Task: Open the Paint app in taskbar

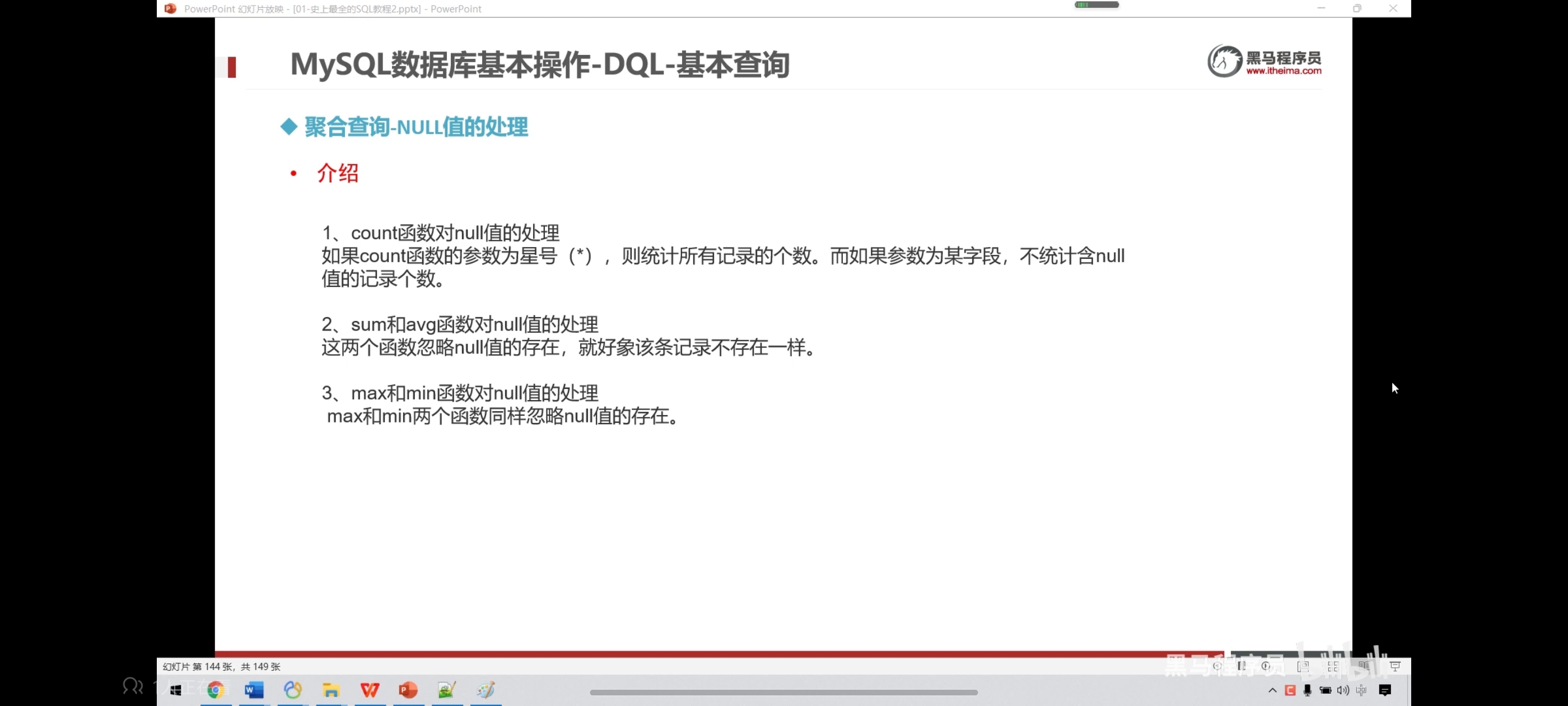Action: click(x=486, y=690)
